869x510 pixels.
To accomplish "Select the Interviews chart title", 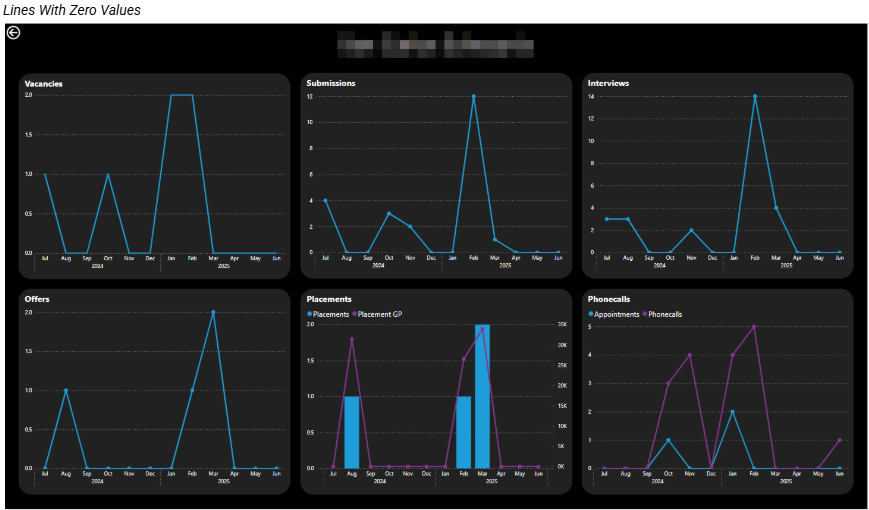I will click(x=609, y=83).
